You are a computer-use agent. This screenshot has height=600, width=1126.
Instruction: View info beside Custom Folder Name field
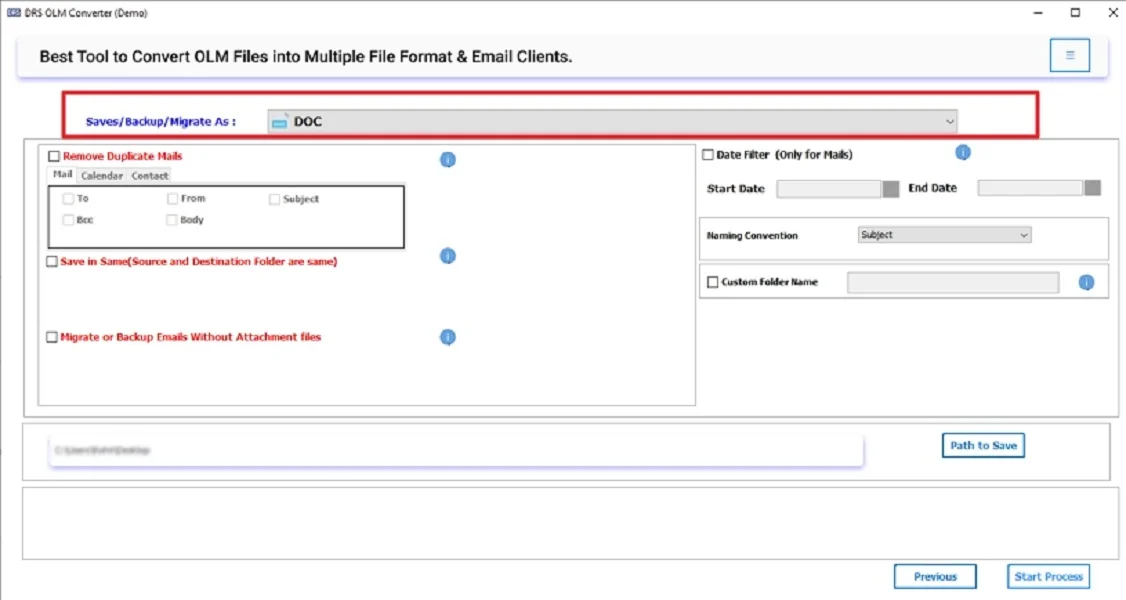coord(1085,282)
